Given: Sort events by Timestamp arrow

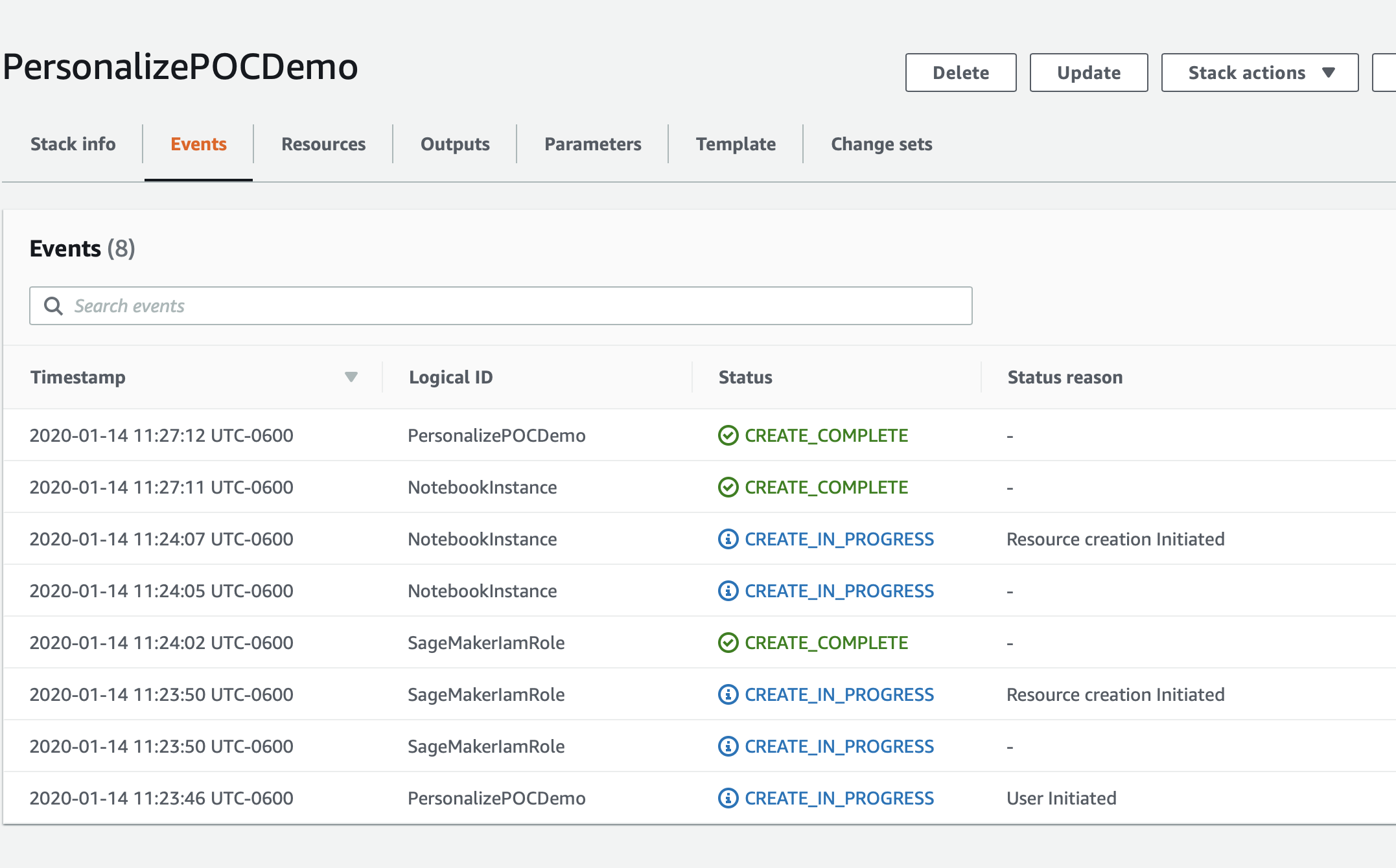Looking at the screenshot, I should pyautogui.click(x=351, y=377).
